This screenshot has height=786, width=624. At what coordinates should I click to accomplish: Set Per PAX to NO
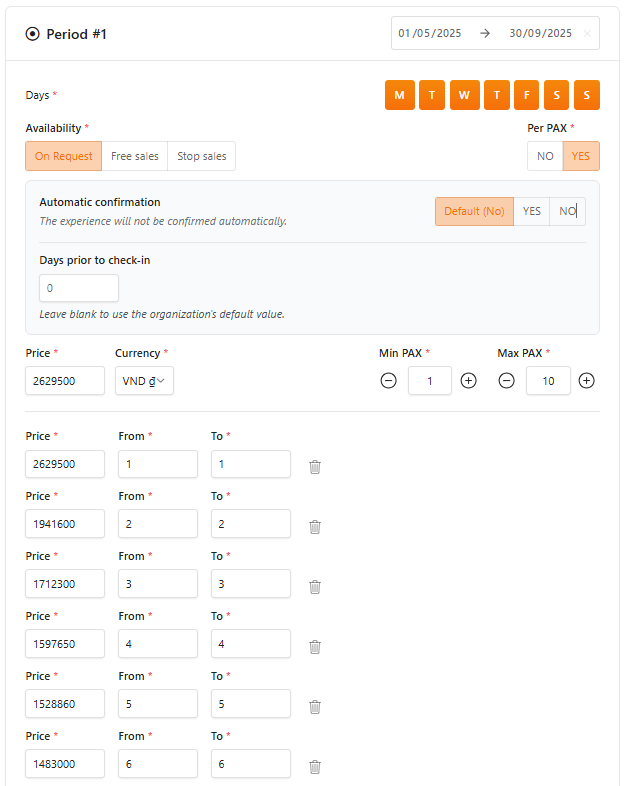click(x=545, y=156)
